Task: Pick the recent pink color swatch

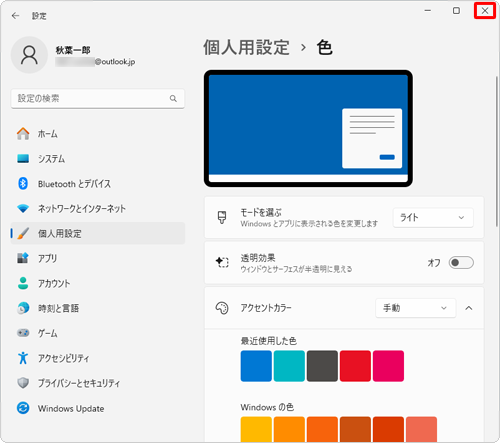Action: (388, 366)
